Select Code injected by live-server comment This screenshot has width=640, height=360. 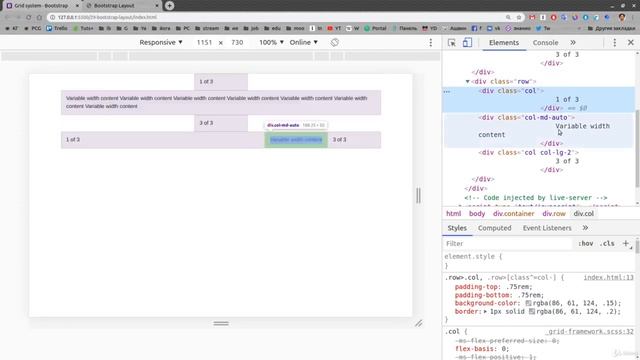(536, 198)
